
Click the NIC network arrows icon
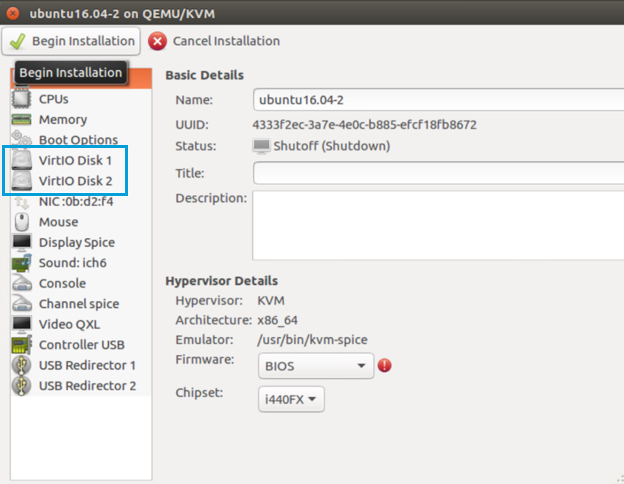pyautogui.click(x=21, y=202)
